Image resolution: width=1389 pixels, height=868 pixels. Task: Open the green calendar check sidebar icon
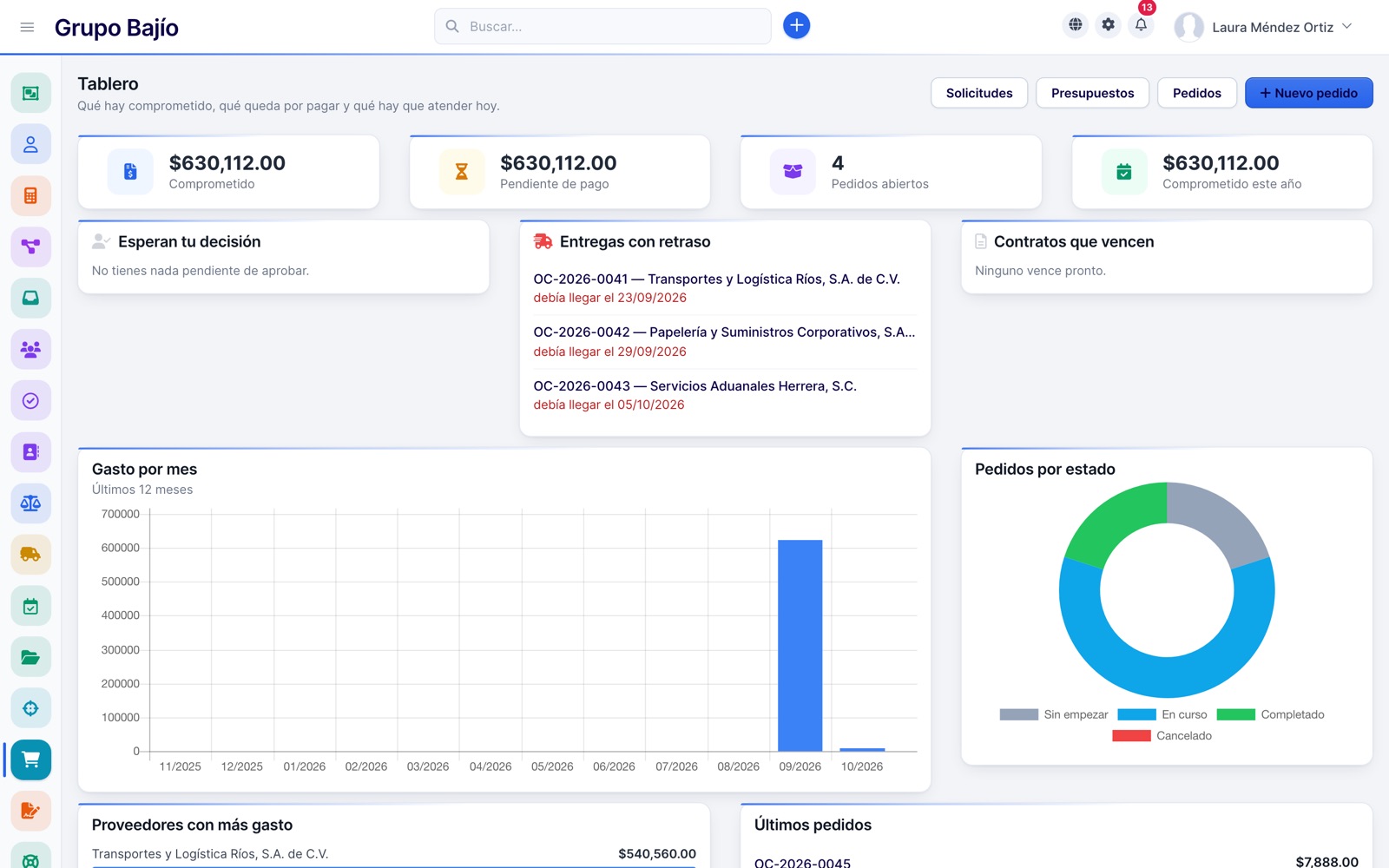pos(30,606)
